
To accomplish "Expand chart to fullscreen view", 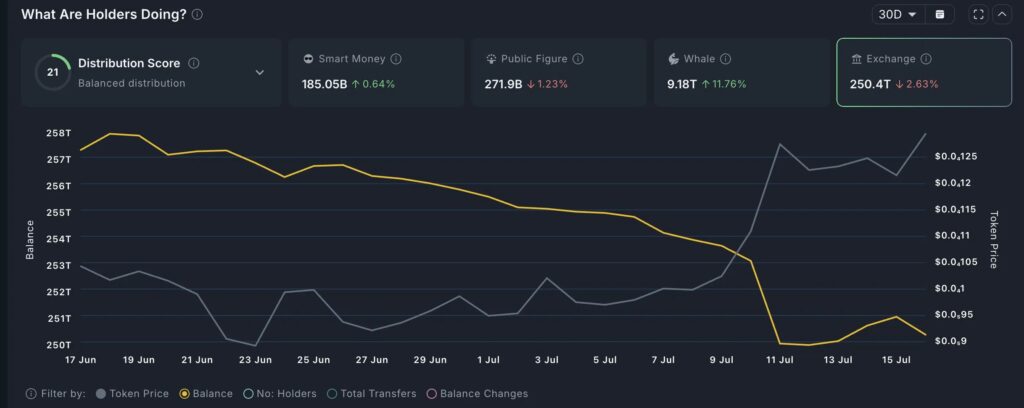I will [x=978, y=15].
